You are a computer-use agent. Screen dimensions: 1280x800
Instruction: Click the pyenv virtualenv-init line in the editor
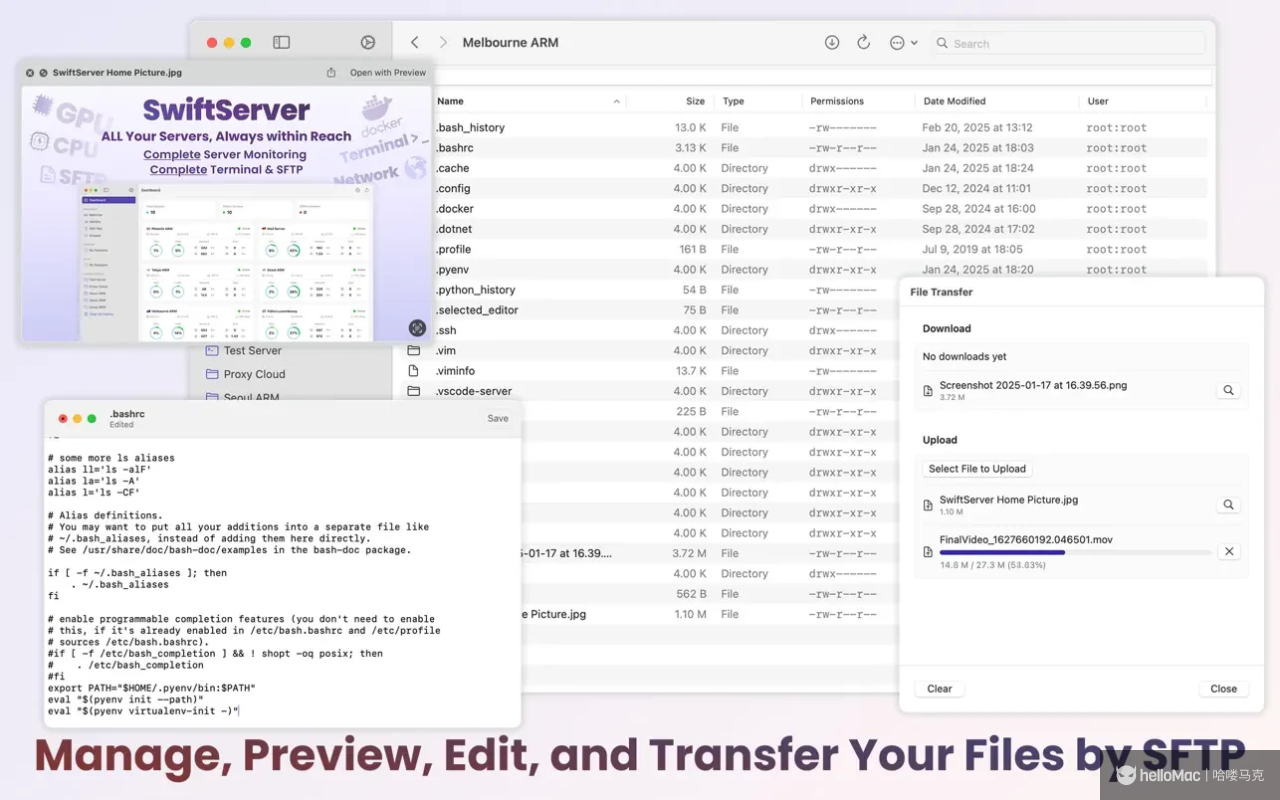(142, 711)
